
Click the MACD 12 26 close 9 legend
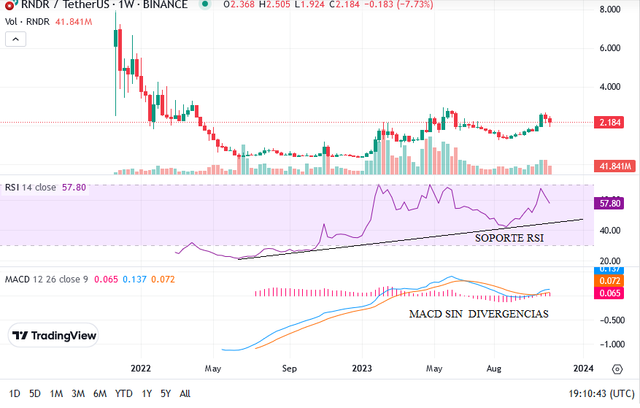47,279
